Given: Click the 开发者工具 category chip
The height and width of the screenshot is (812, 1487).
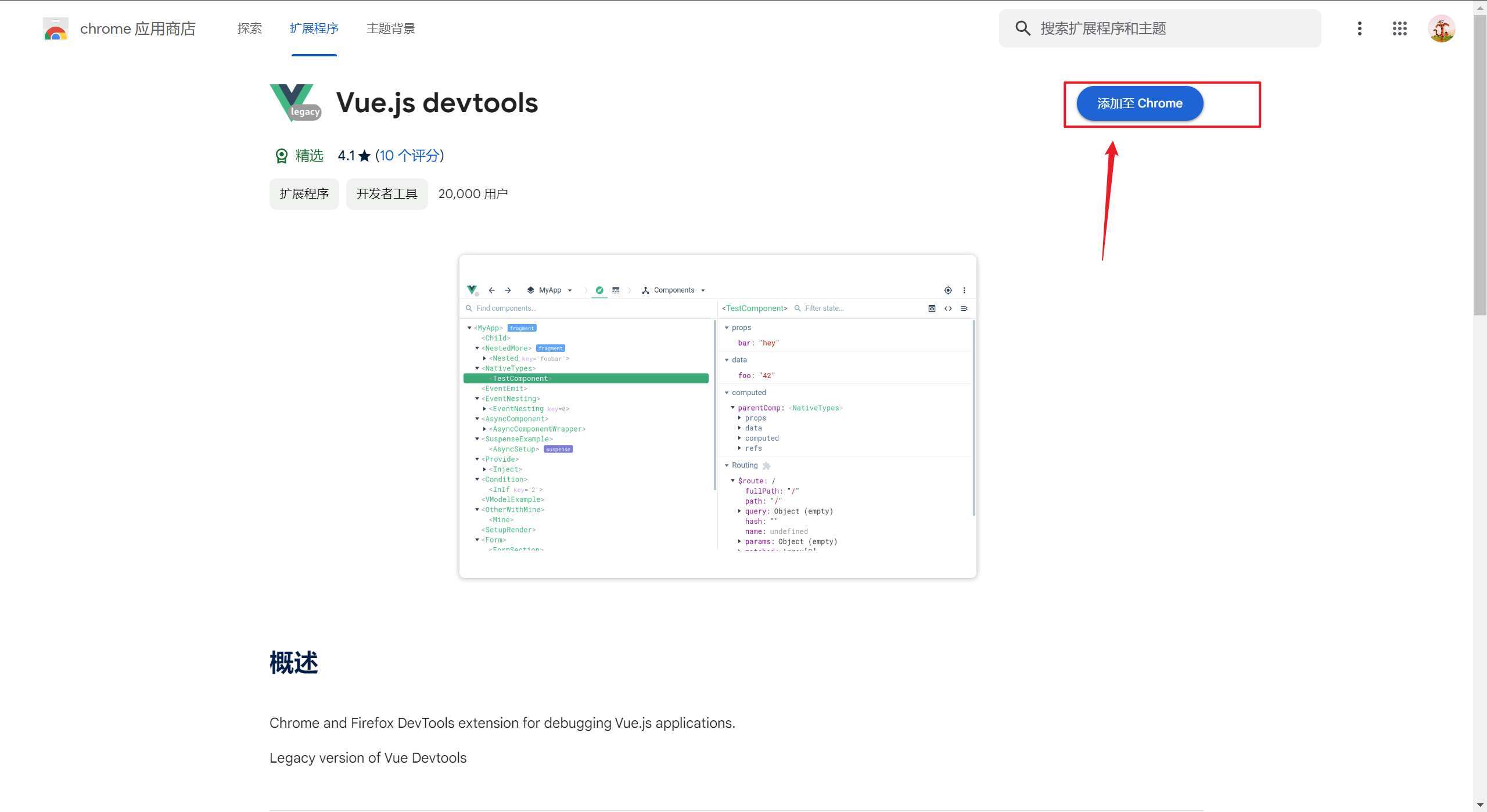Looking at the screenshot, I should [387, 194].
